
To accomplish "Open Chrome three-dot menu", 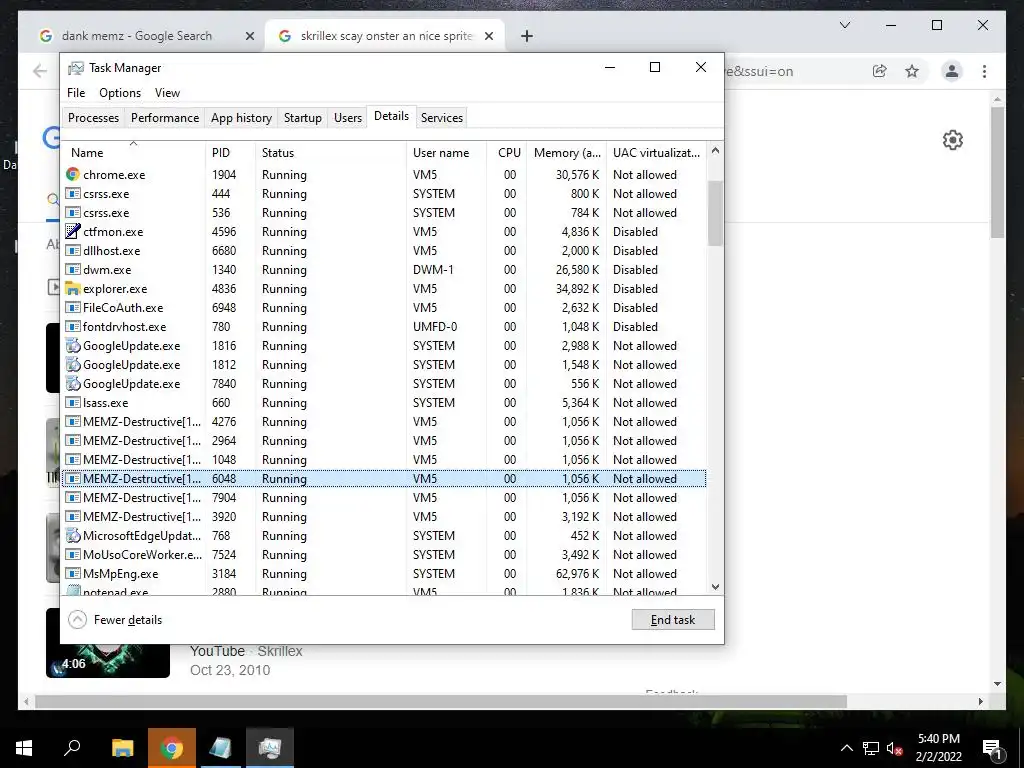I will pyautogui.click(x=984, y=71).
